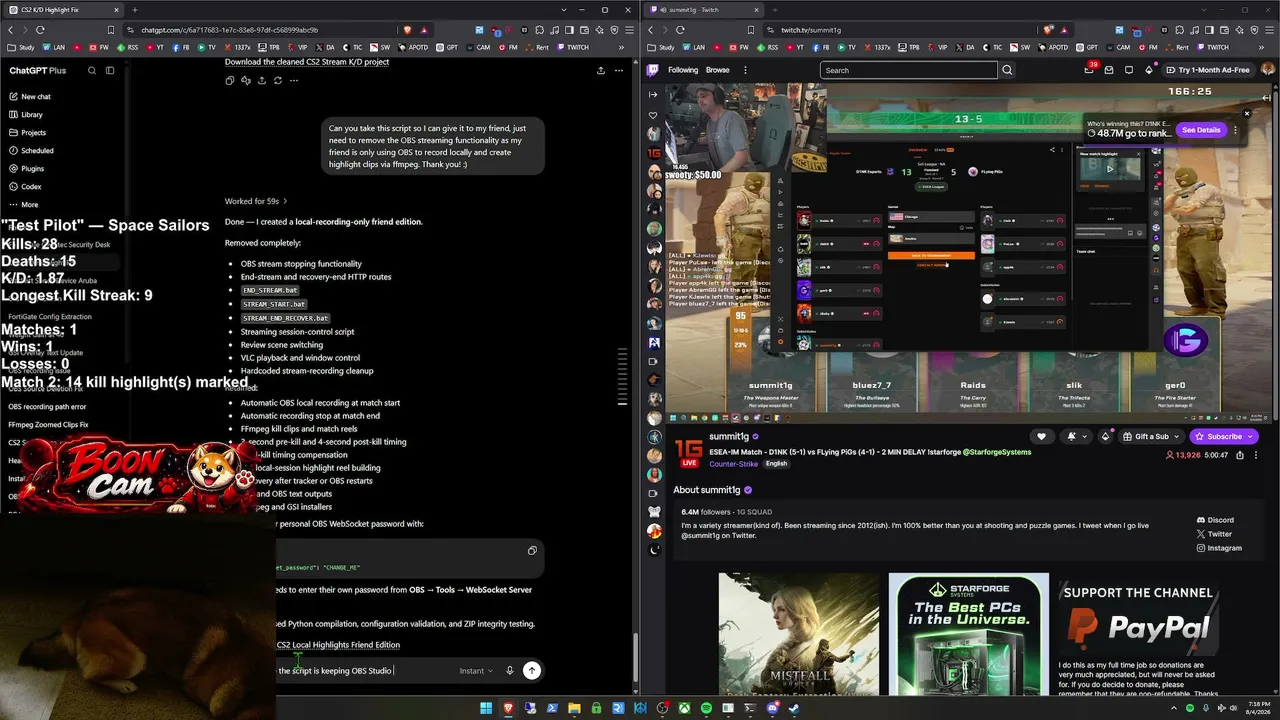Open the 'CS2 Local Highlights Friend Edition' link
The width and height of the screenshot is (1280, 720).
pyautogui.click(x=338, y=645)
